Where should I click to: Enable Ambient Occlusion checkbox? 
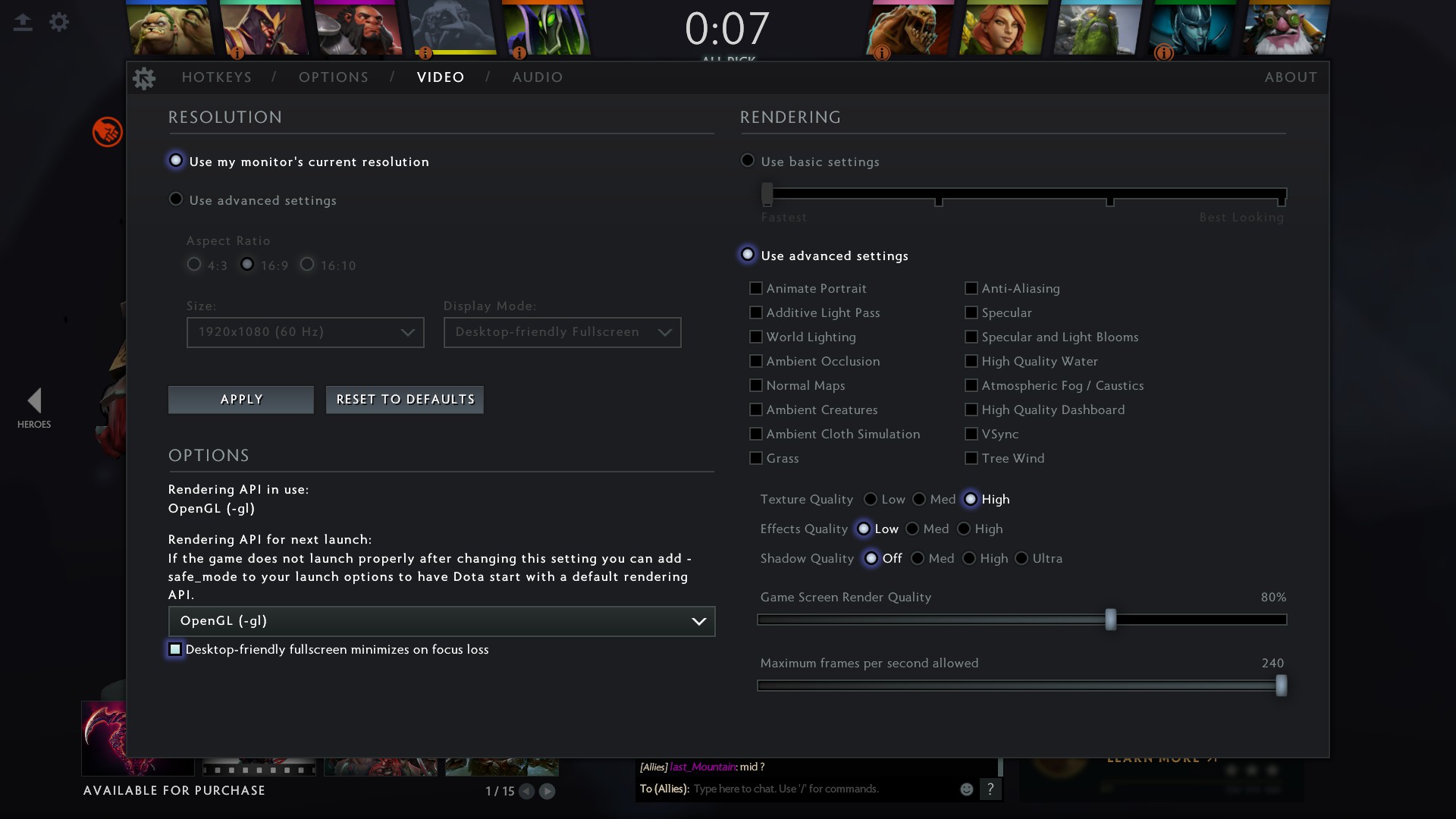(756, 362)
